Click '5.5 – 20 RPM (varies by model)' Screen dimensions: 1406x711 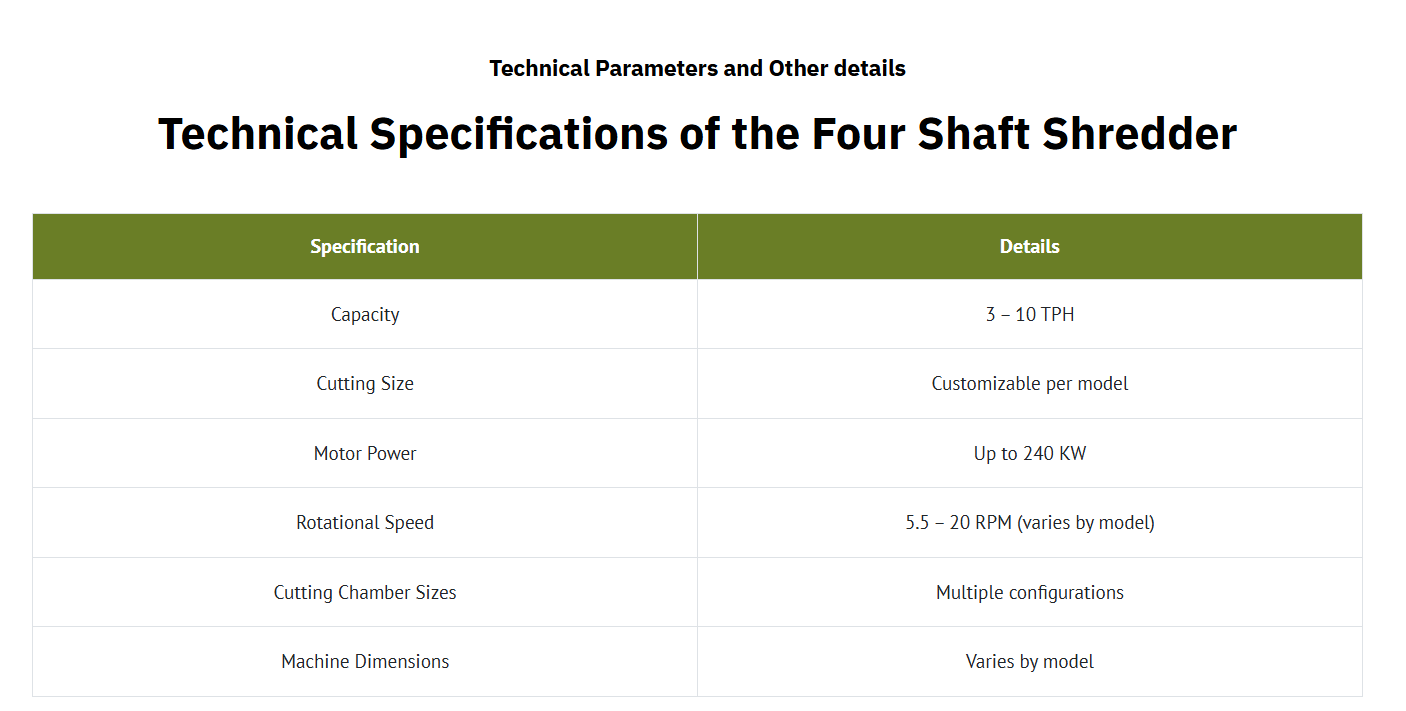(1030, 522)
